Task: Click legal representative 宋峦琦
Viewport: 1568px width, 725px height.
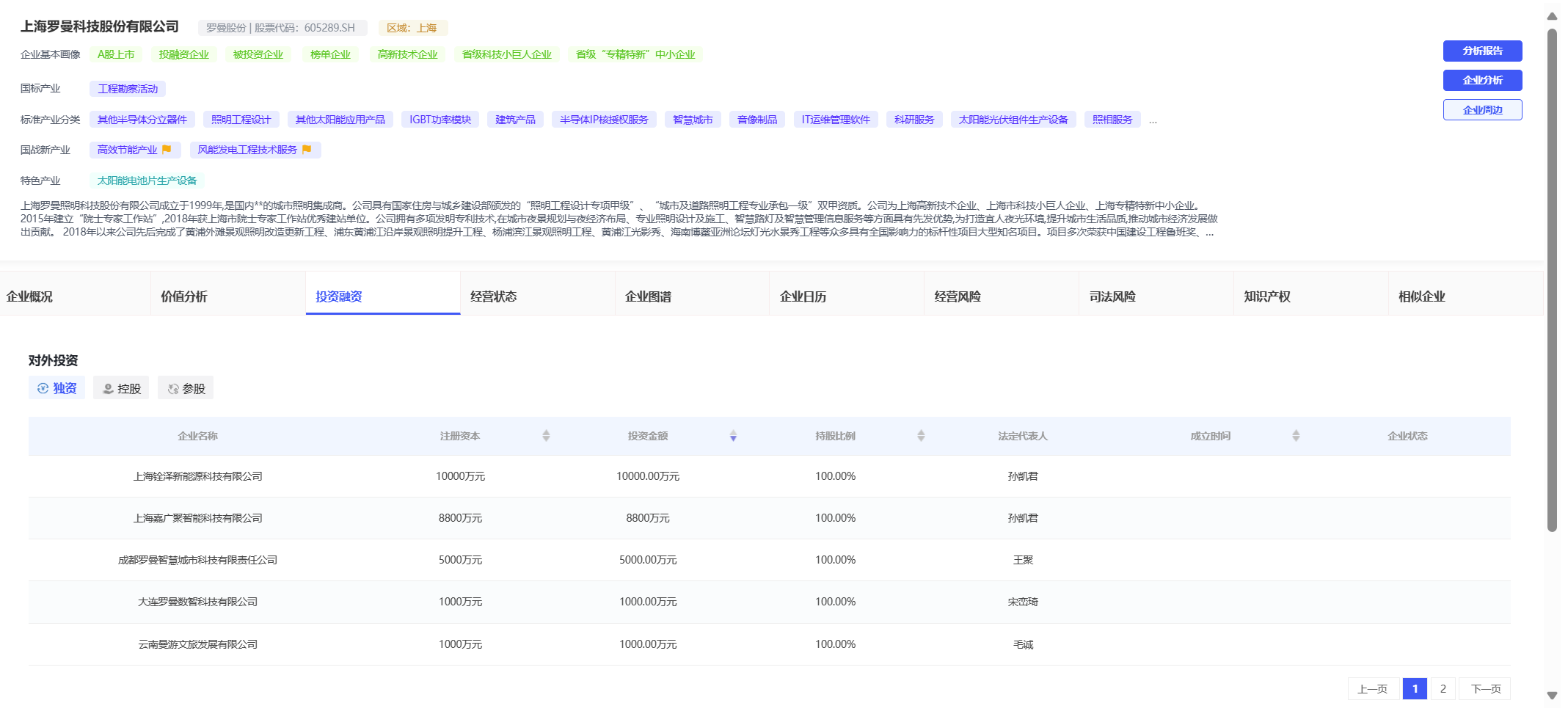Action: coord(1023,602)
